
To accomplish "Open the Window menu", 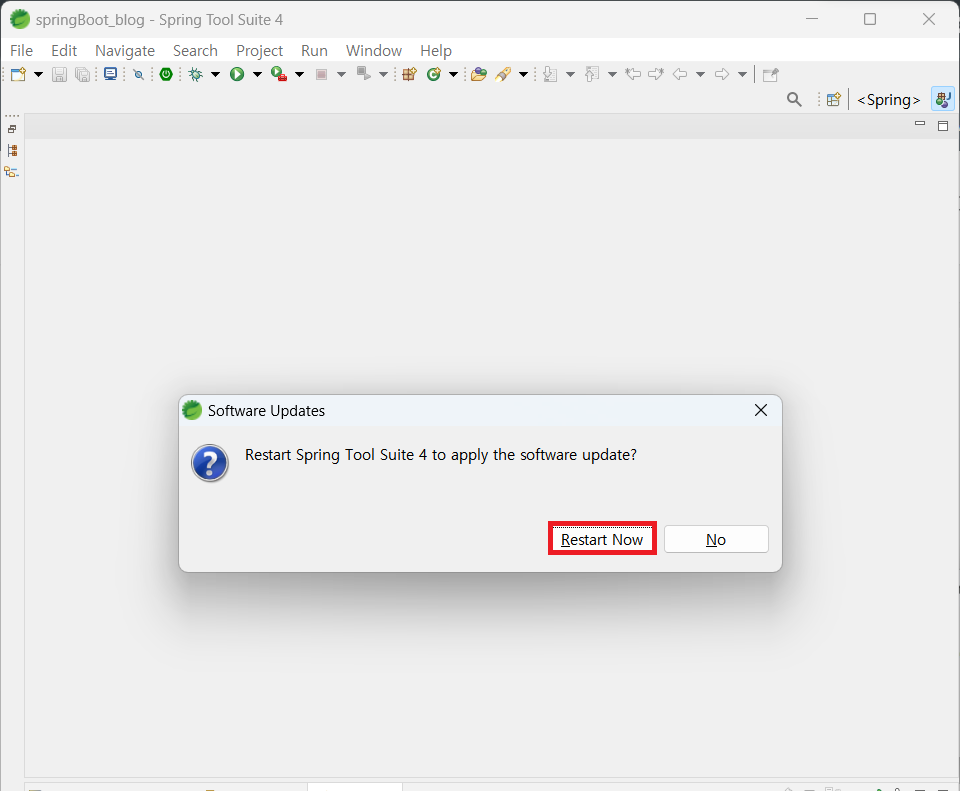I will tap(373, 51).
